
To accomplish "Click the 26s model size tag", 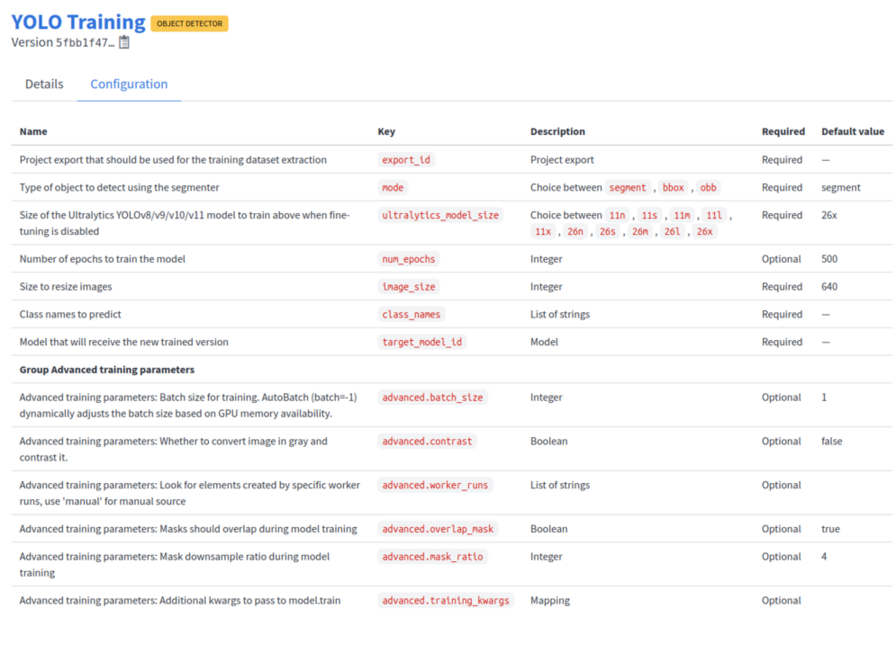I will tap(607, 232).
